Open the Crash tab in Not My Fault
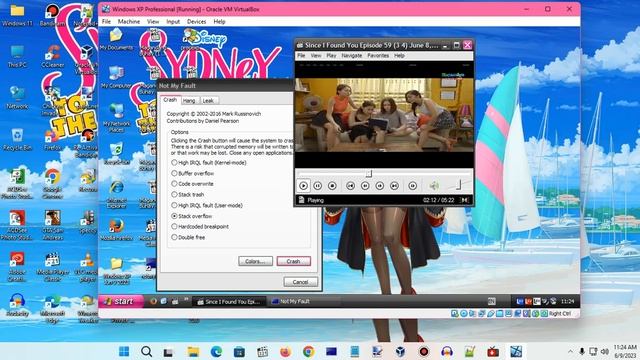This screenshot has height=360, width=640. point(170,100)
